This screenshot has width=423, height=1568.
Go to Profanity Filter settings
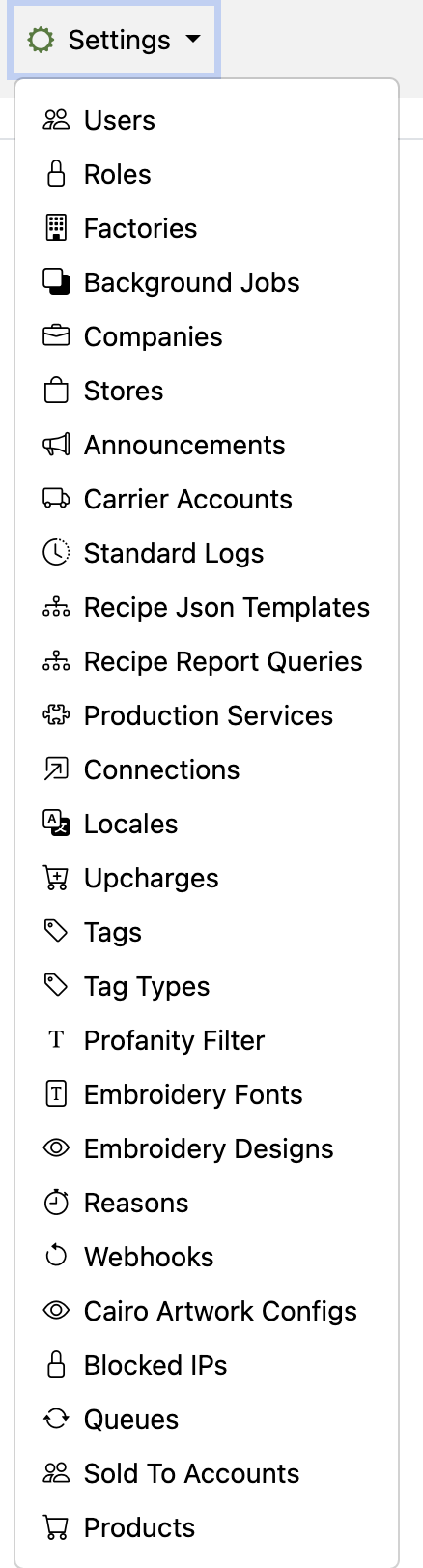click(207, 1040)
